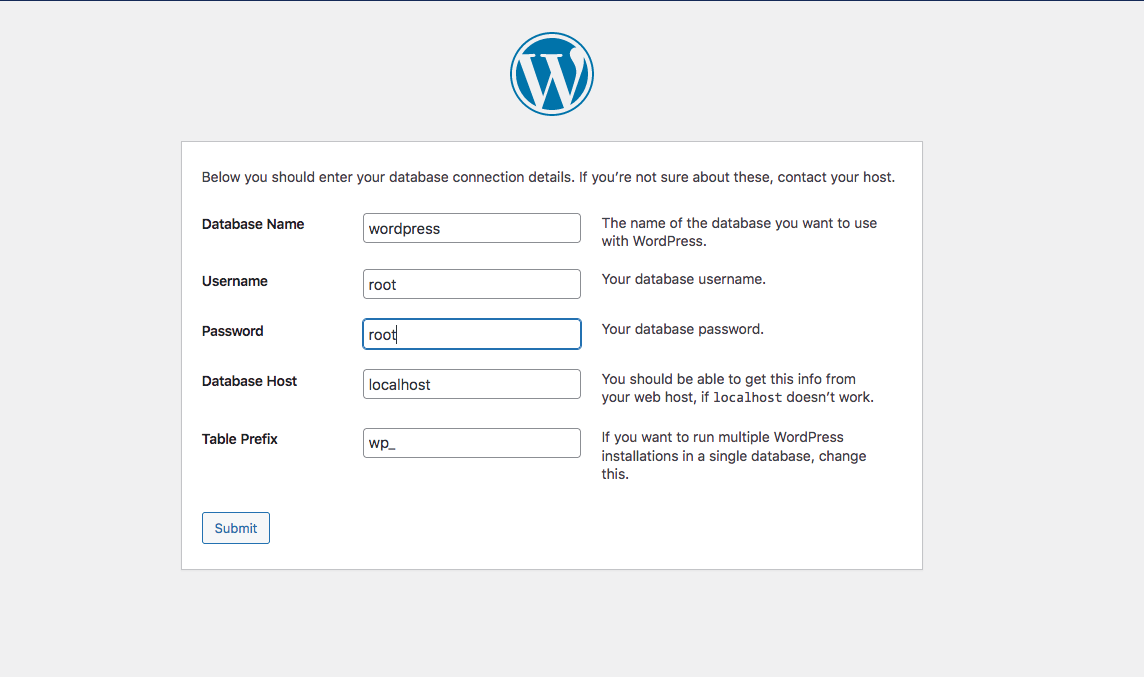Click the root text in Username field
1144x677 pixels.
[x=382, y=284]
